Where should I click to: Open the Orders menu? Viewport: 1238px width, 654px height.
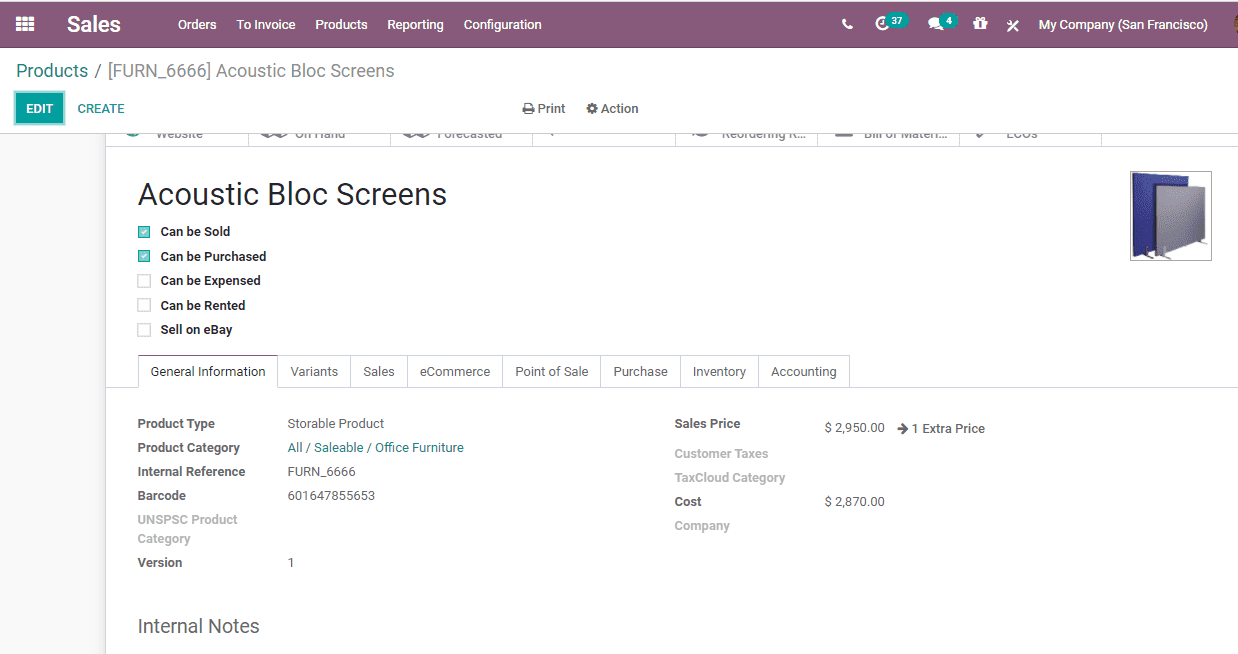(x=197, y=25)
